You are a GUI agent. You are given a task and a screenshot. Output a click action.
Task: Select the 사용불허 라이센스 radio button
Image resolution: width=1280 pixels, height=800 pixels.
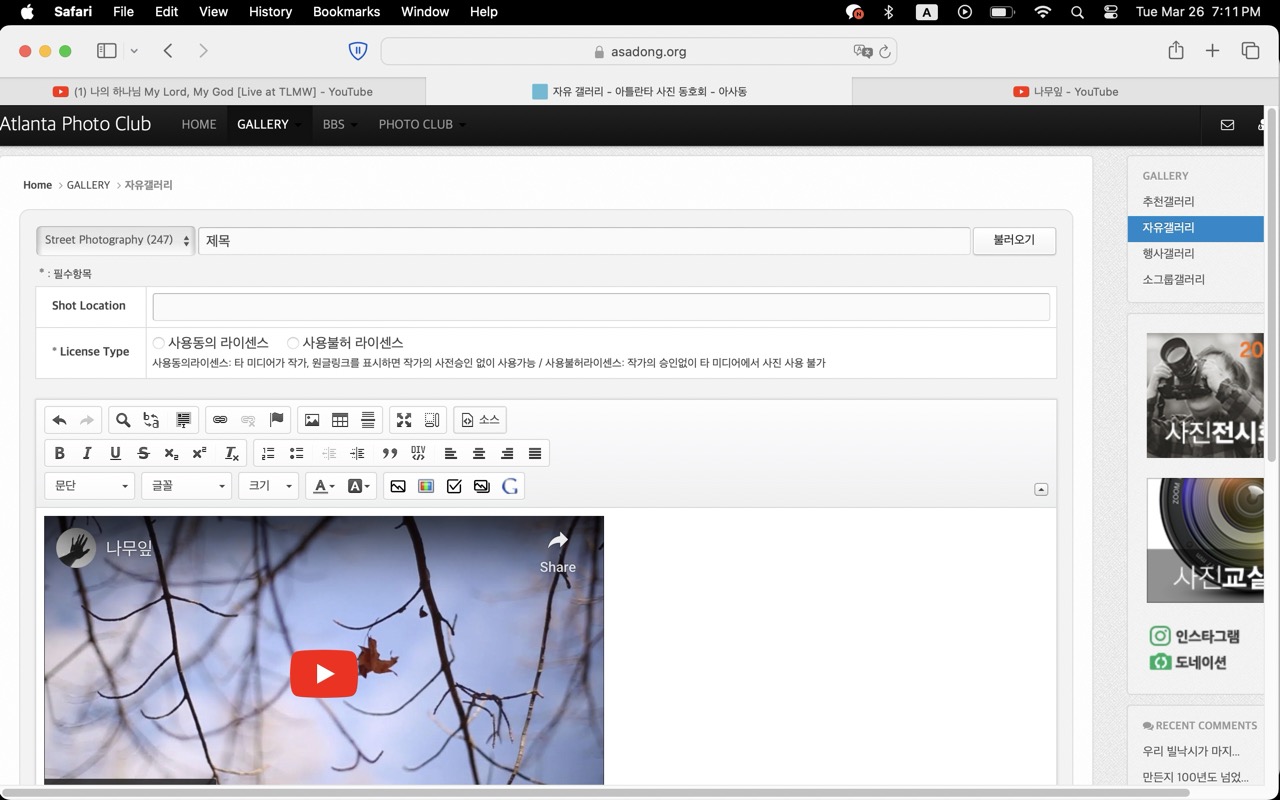[293, 343]
